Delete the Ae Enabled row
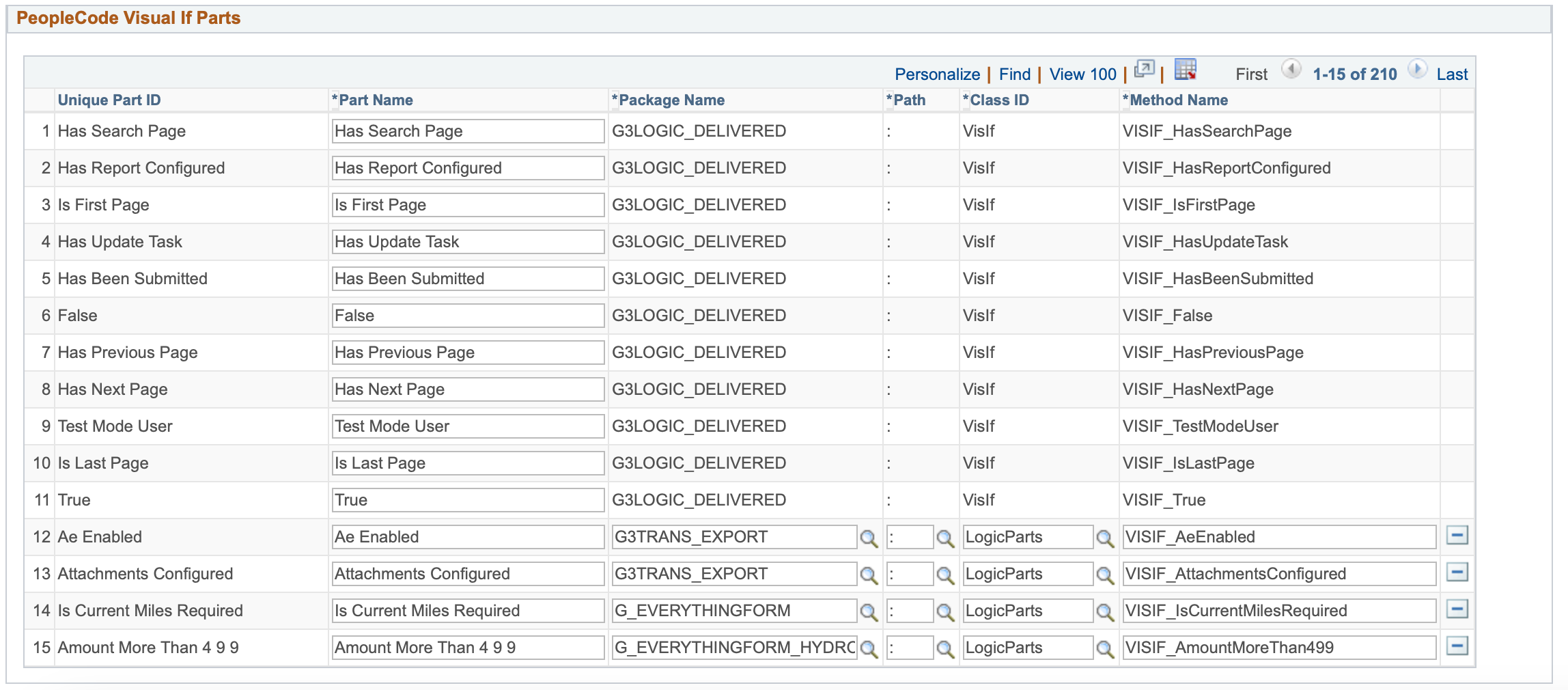This screenshot has width=1568, height=690. tap(1457, 536)
